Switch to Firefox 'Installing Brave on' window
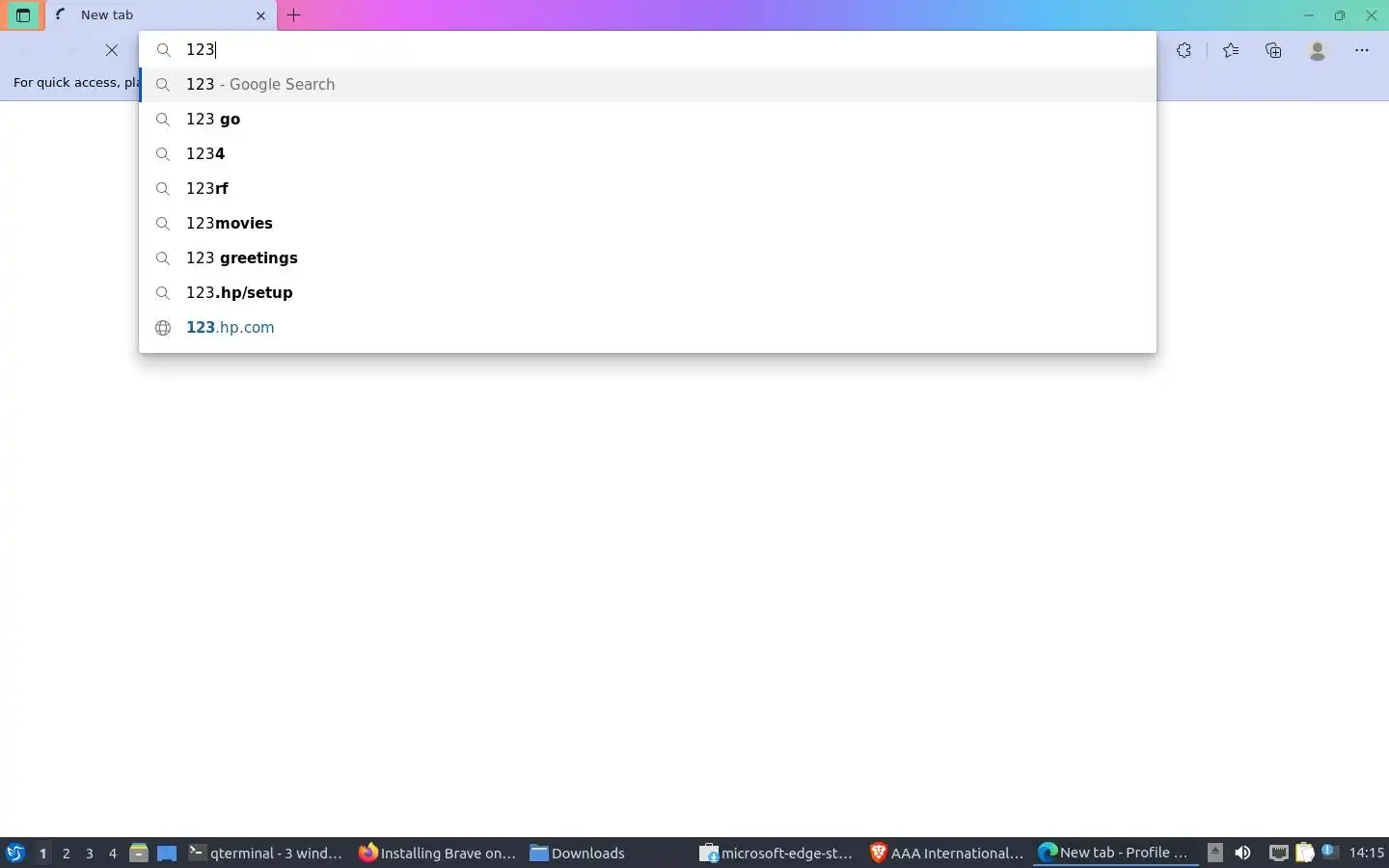 pyautogui.click(x=437, y=853)
